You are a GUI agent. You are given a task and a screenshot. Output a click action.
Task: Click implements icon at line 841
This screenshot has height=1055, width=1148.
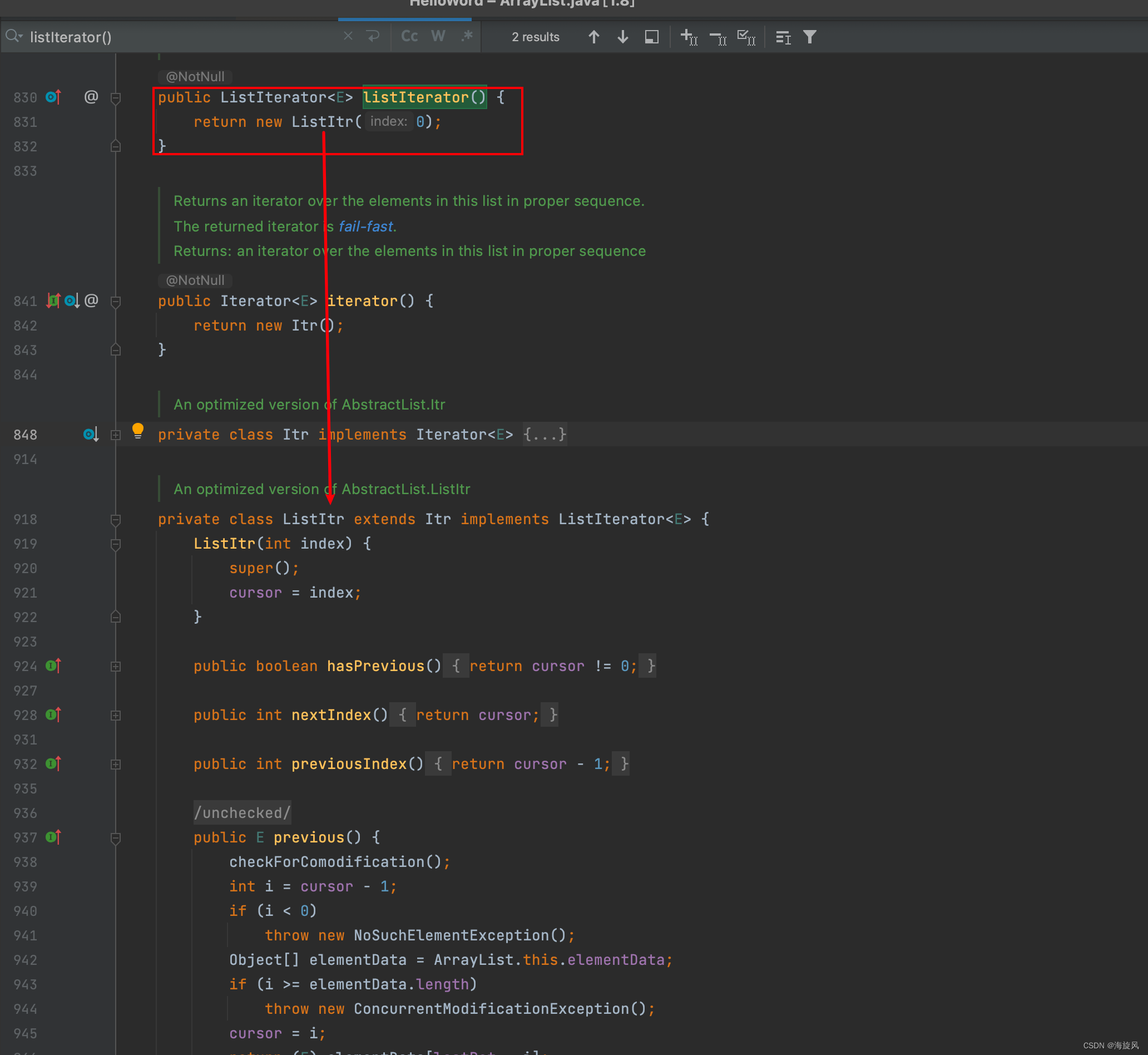53,300
